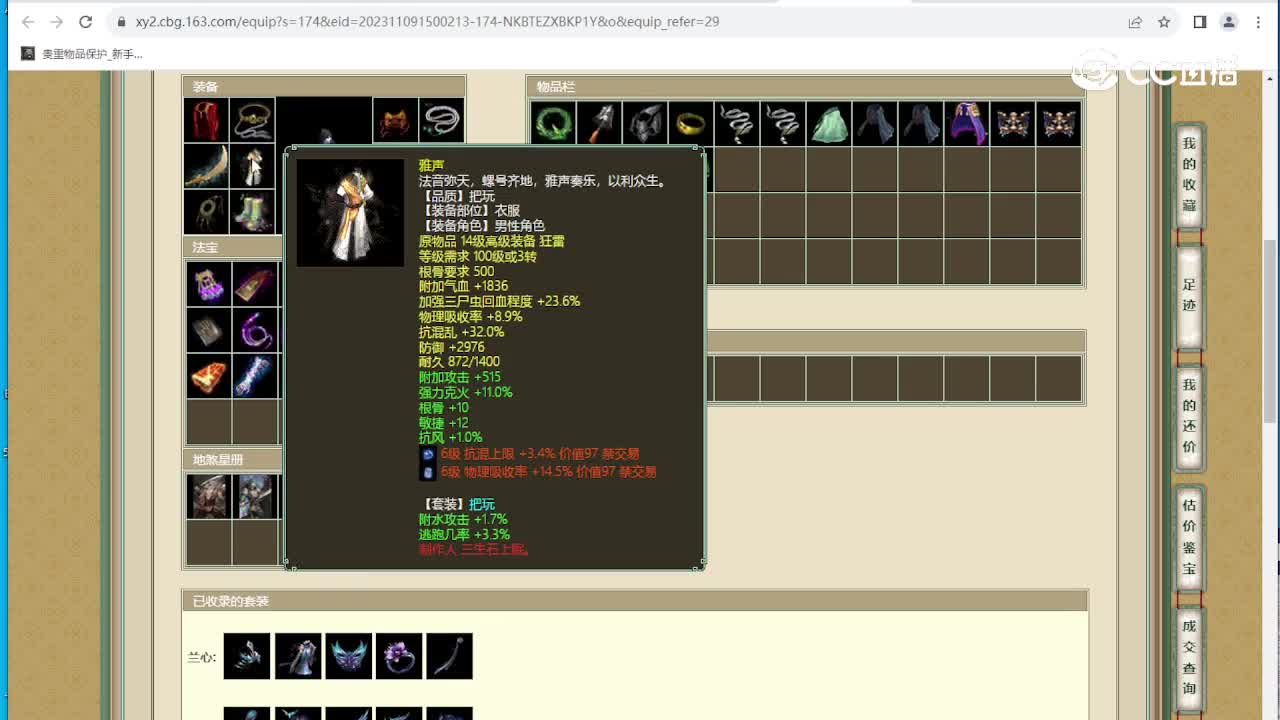
Task: Click the silver chain item in the equipment panel
Action: (x=441, y=120)
